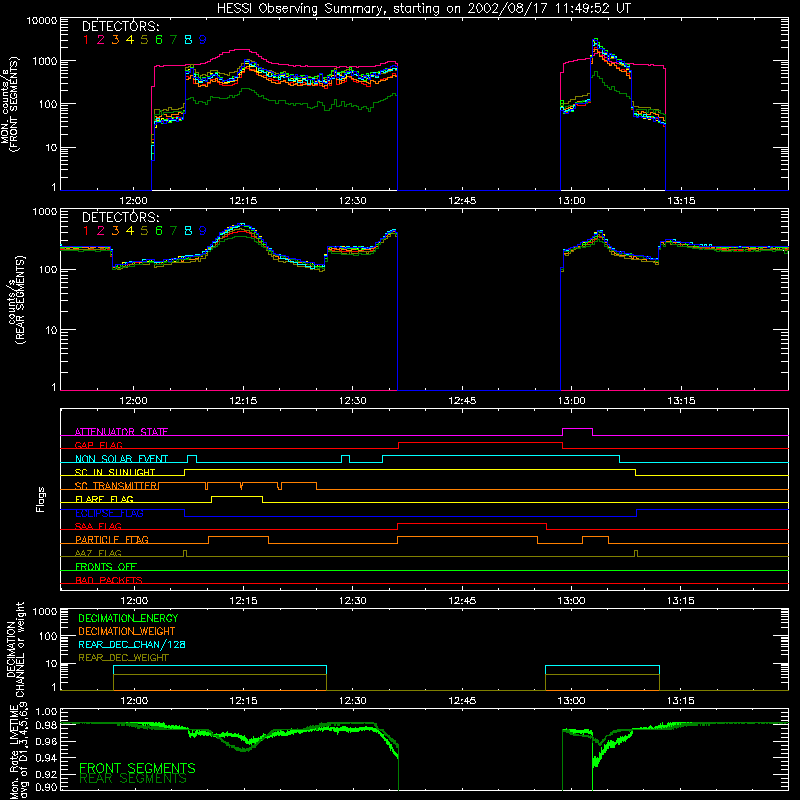Viewport: 800px width, 800px height.
Task: Click the 'counts/s (REAR SEGMENTS)' axis label
Action: click(x=14, y=299)
